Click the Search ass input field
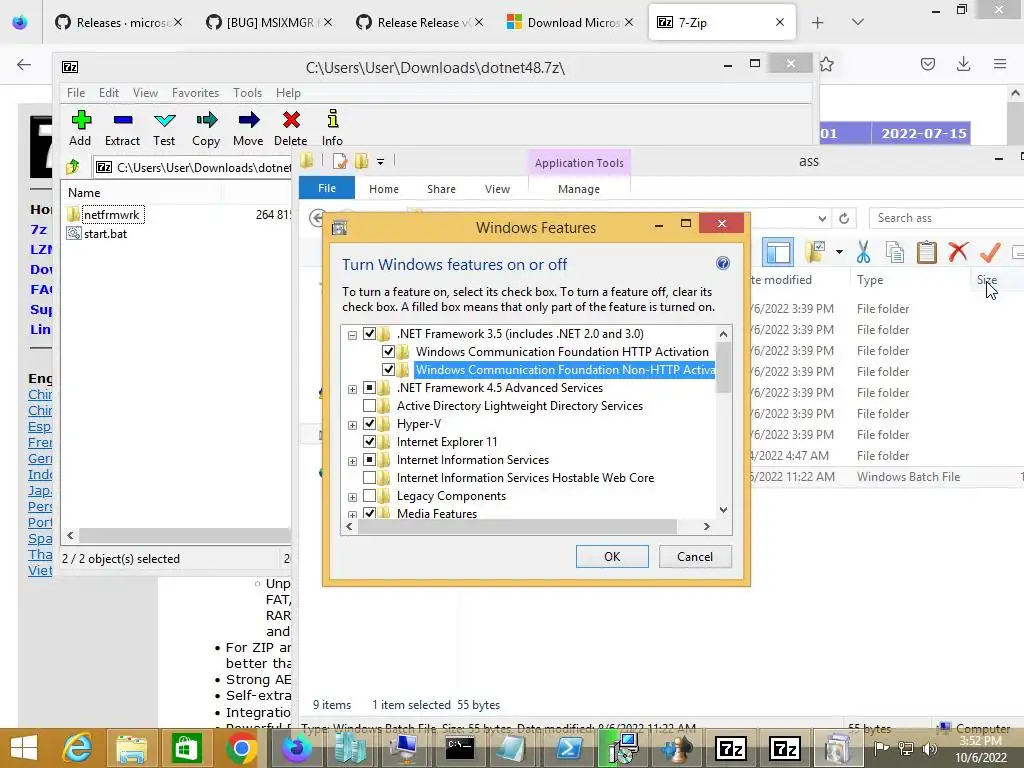Screen dimensions: 1024x768 click(x=946, y=218)
